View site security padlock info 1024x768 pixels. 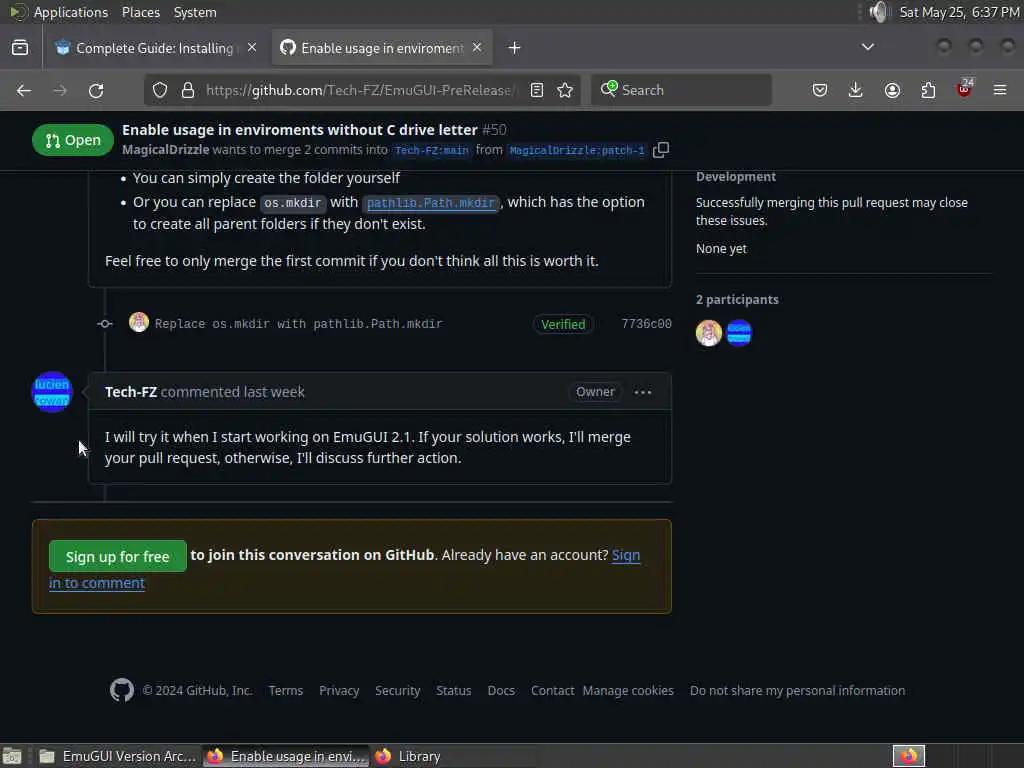(x=188, y=90)
